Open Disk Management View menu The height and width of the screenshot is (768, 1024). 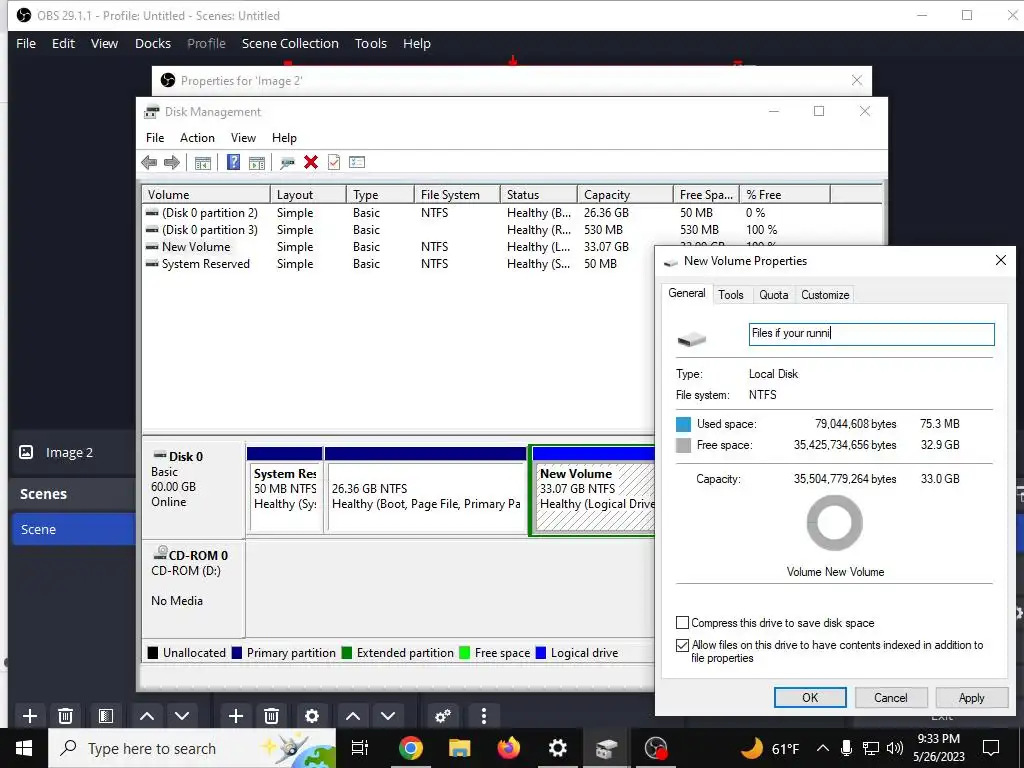click(x=243, y=138)
